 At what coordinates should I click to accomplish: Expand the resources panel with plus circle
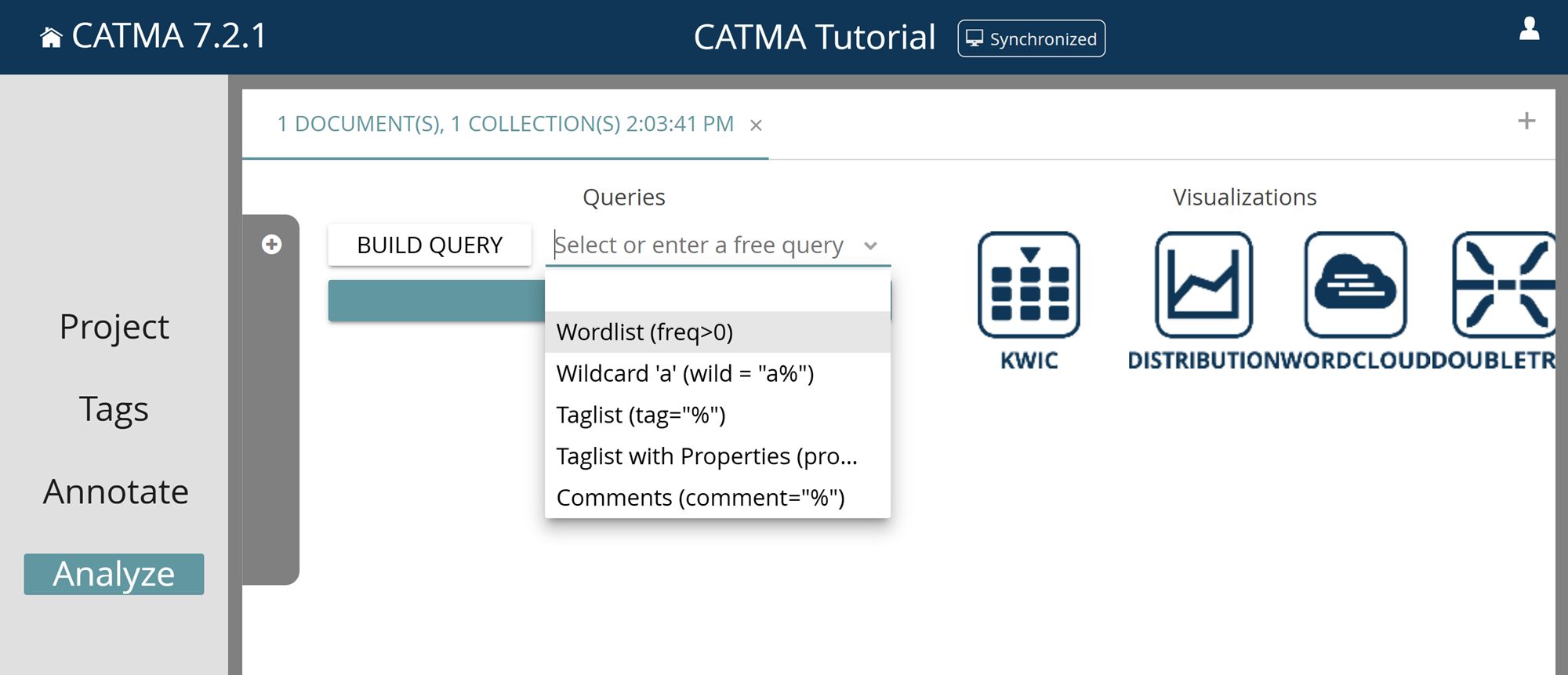click(x=271, y=245)
